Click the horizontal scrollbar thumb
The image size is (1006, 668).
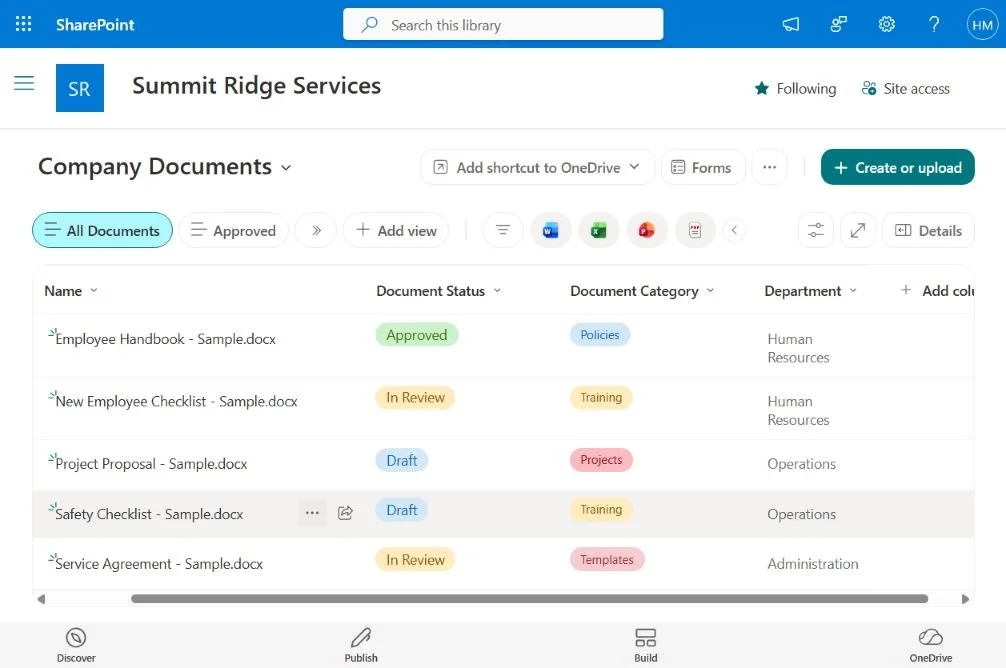tap(529, 599)
